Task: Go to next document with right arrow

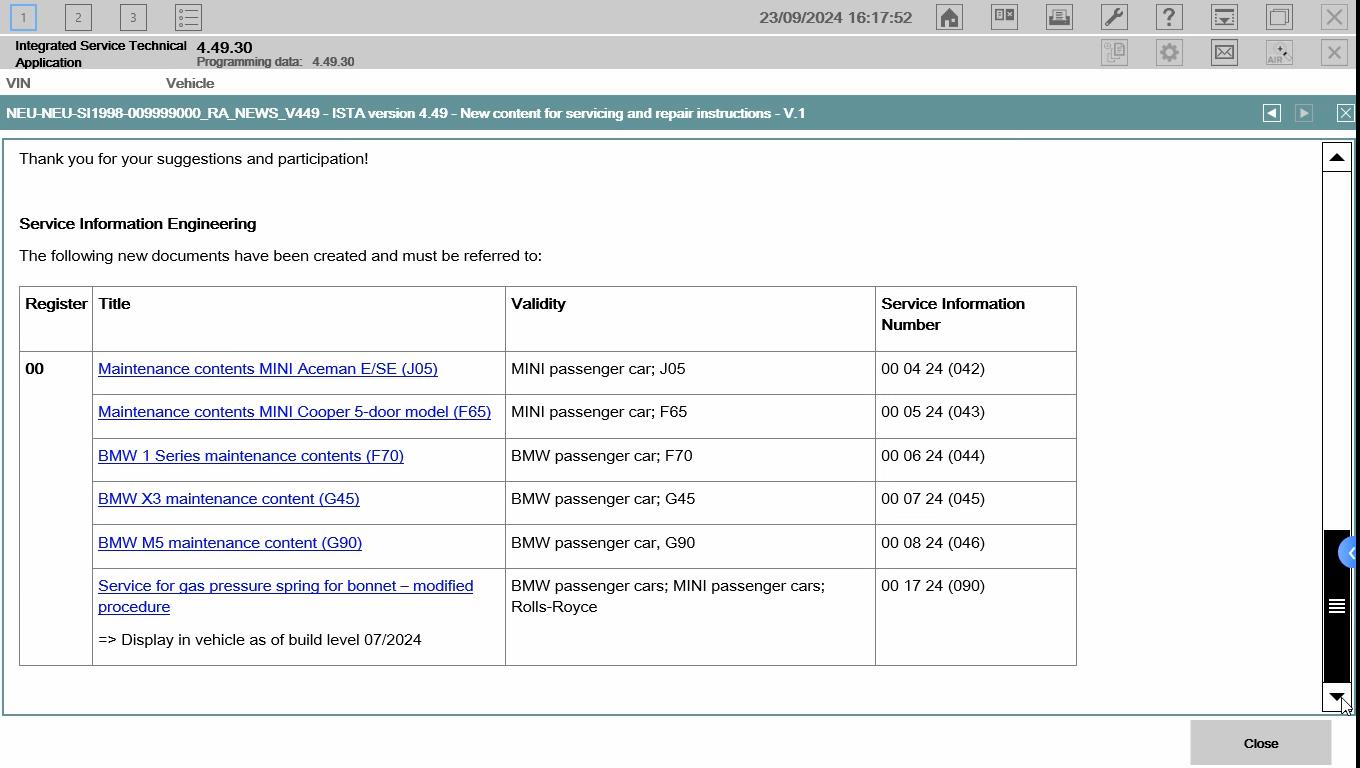Action: 1304,113
